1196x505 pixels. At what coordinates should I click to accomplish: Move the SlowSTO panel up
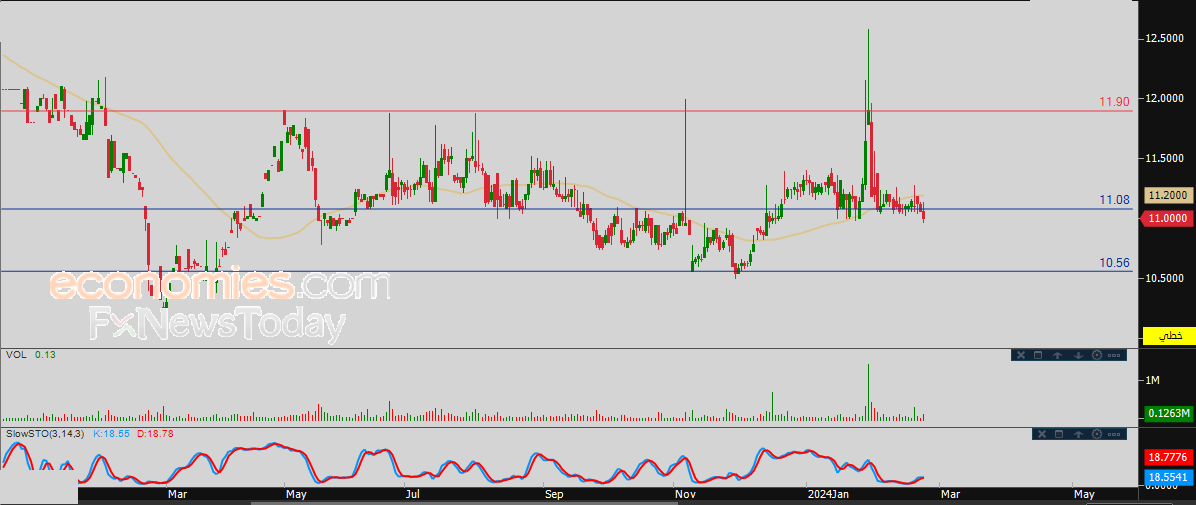pyautogui.click(x=1079, y=434)
